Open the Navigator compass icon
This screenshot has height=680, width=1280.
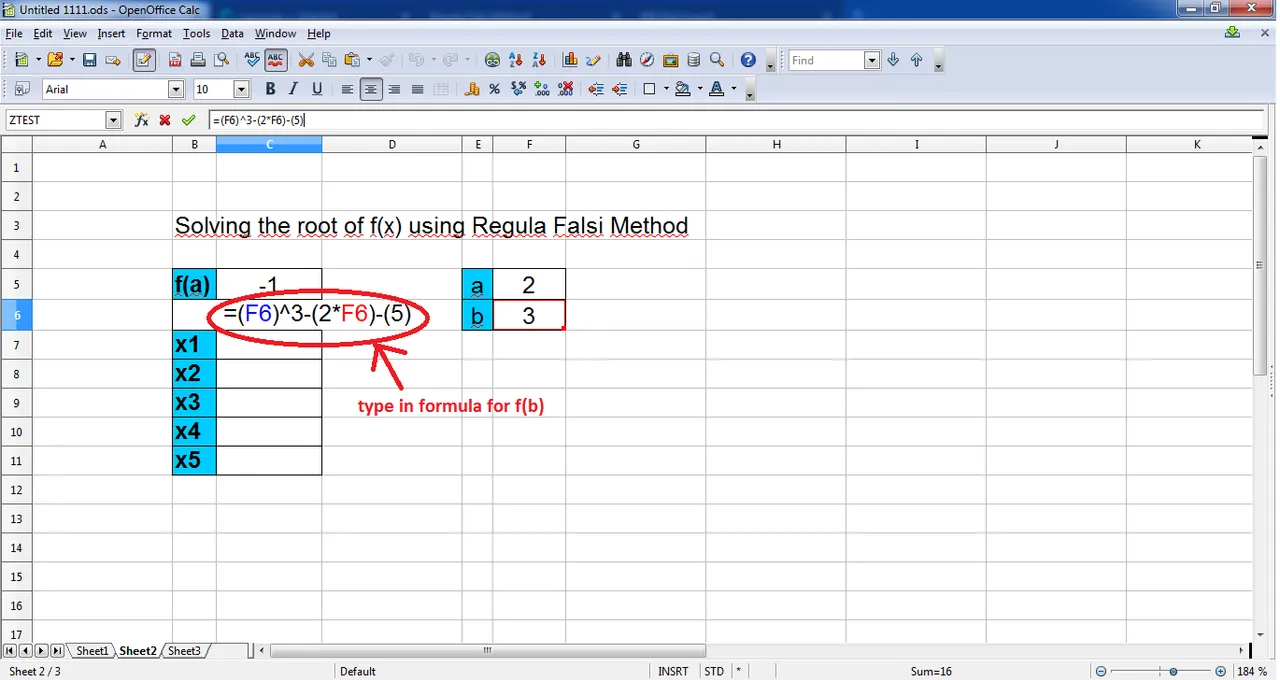click(647, 60)
